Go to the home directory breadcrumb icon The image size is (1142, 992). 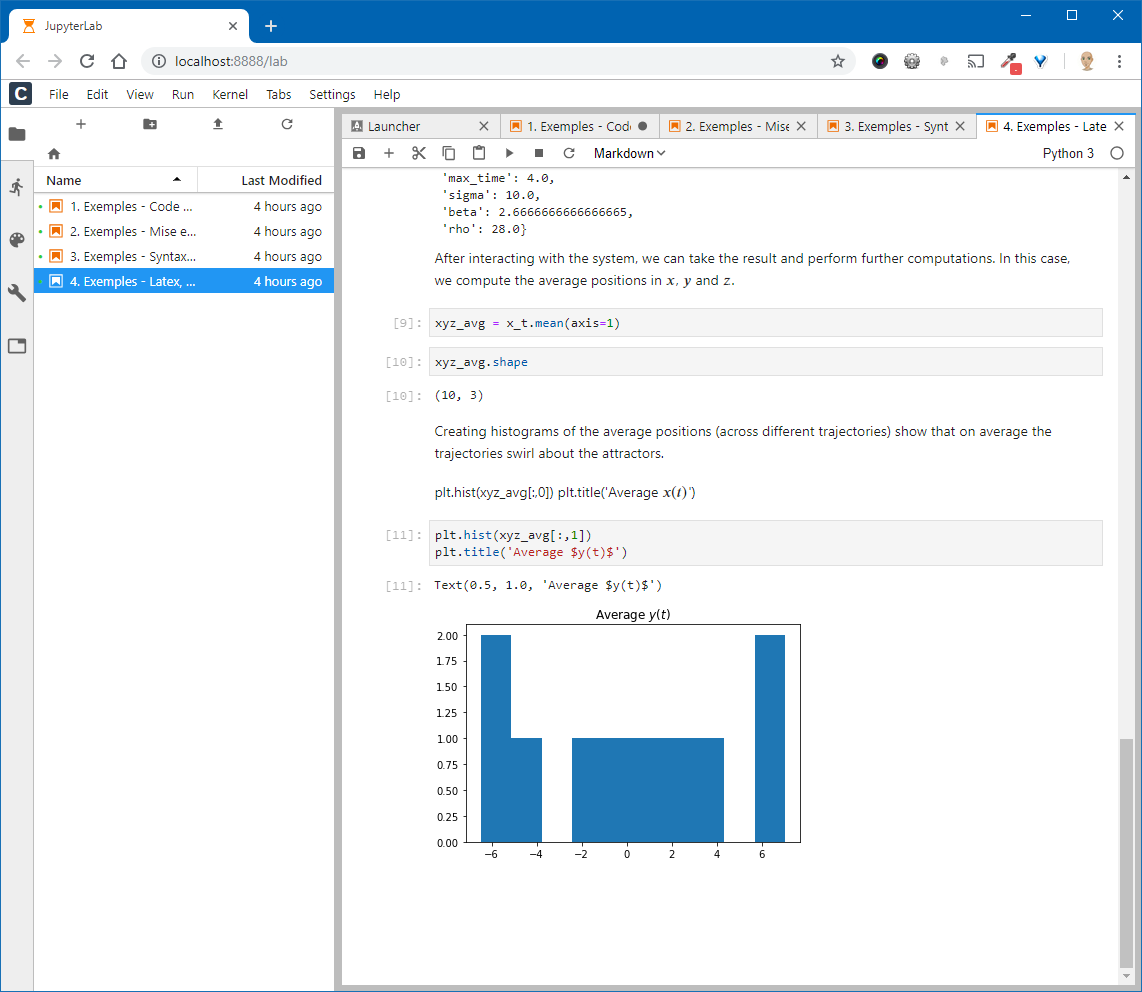(54, 154)
